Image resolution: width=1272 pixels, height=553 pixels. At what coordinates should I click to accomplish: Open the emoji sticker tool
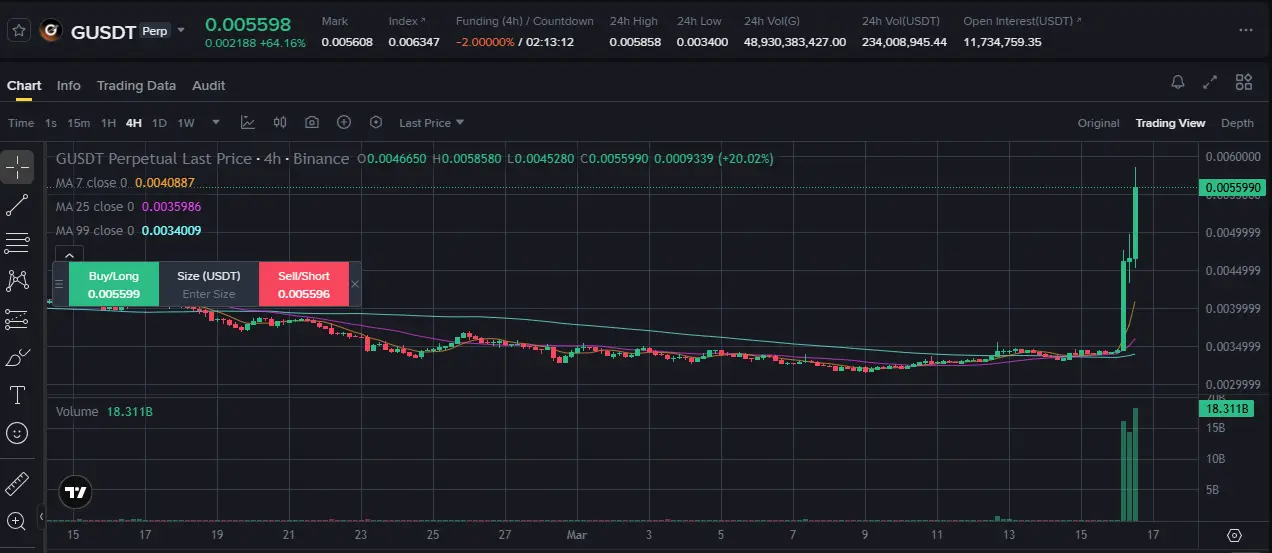pyautogui.click(x=17, y=433)
